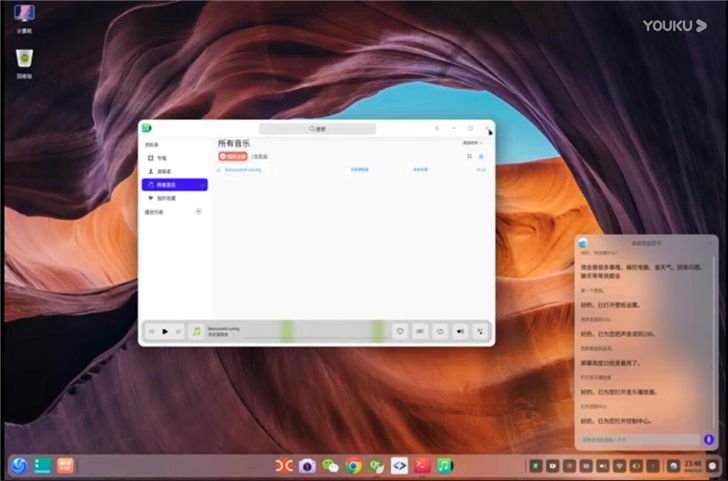Toggle the repeat playback mode icon
728x481 pixels.
click(x=439, y=331)
